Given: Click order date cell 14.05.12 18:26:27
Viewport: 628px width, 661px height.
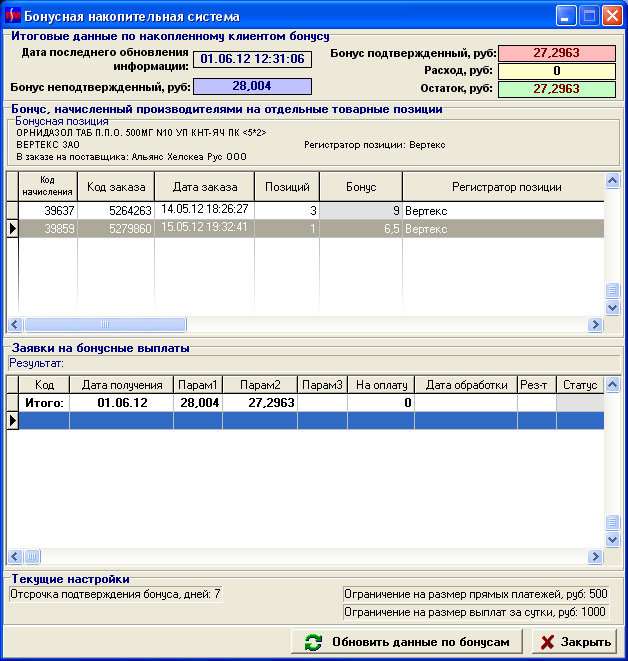Looking at the screenshot, I should [x=205, y=210].
